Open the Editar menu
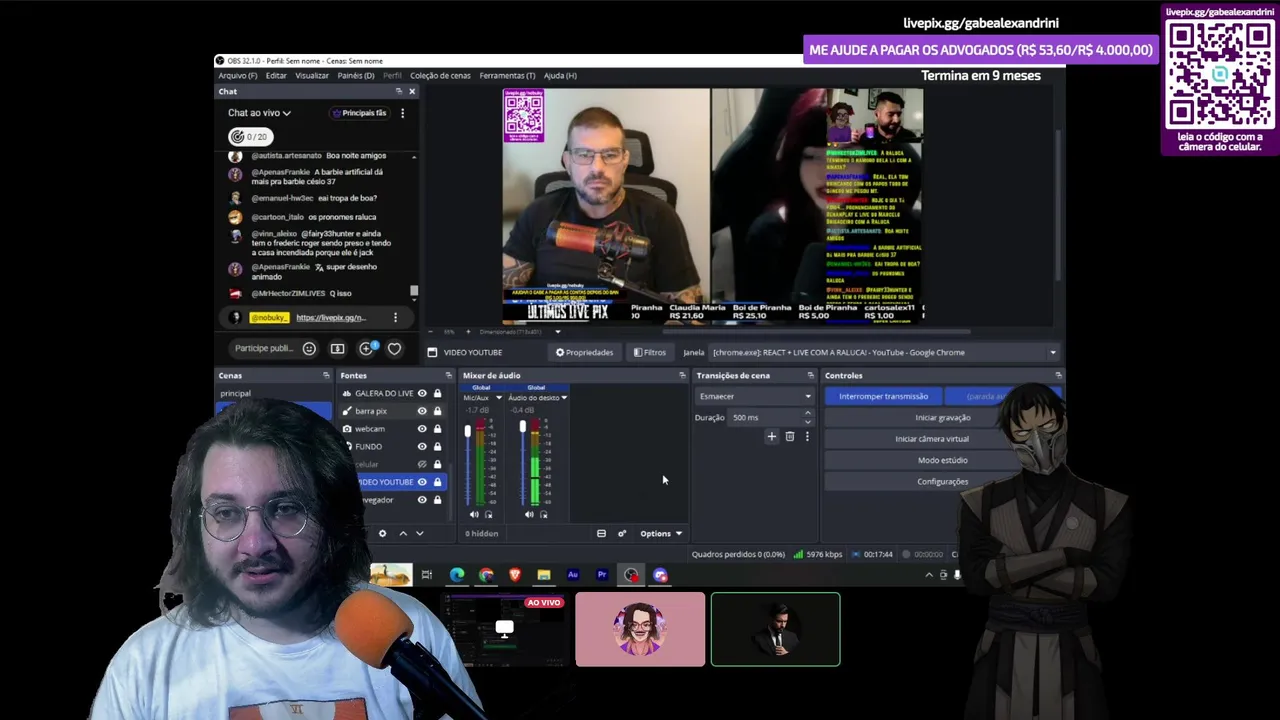 [x=276, y=75]
